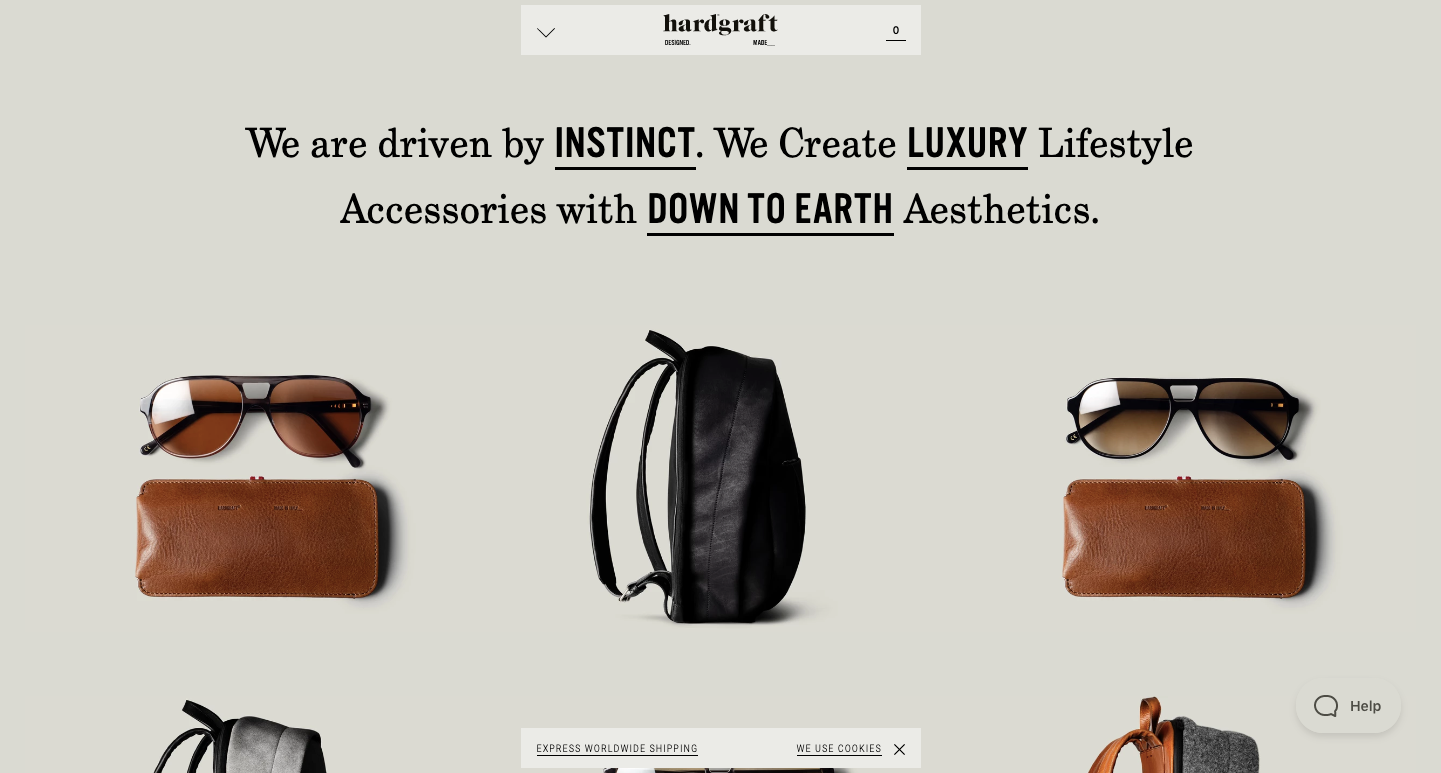Open the cart showing 0 items

point(896,31)
